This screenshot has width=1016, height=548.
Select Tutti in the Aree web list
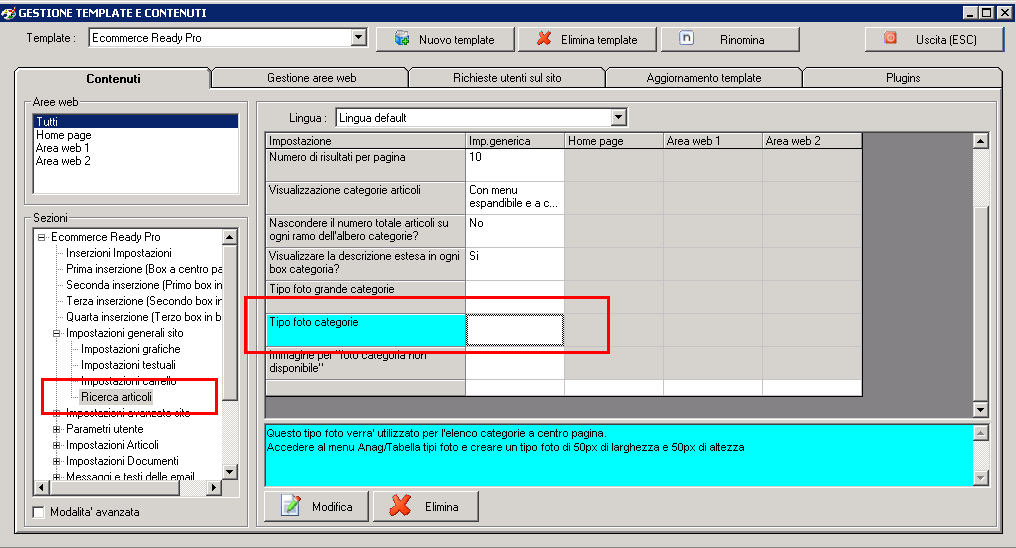pyautogui.click(x=135, y=122)
